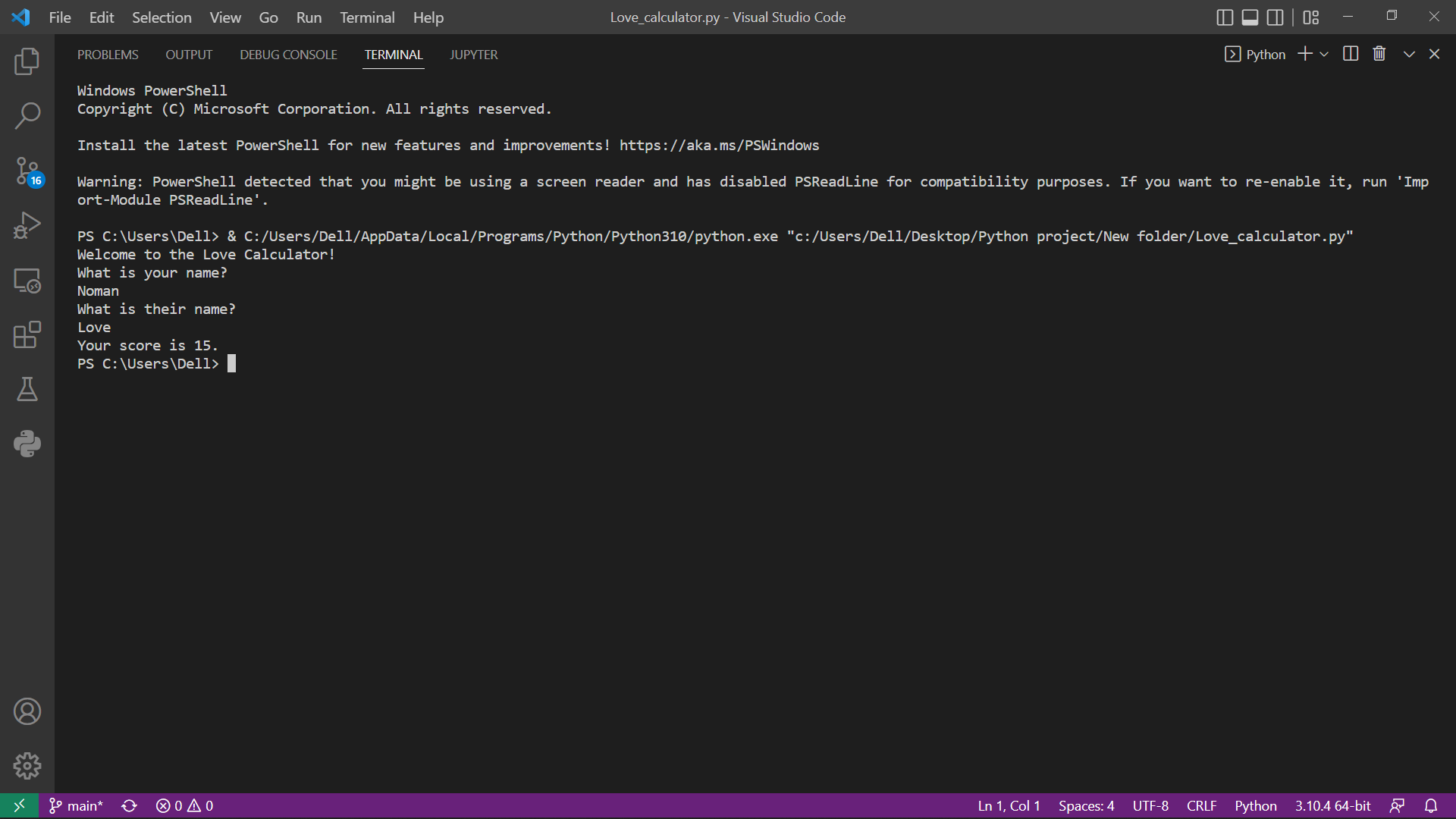The height and width of the screenshot is (819, 1456).
Task: Open the Search view
Action: (x=27, y=115)
